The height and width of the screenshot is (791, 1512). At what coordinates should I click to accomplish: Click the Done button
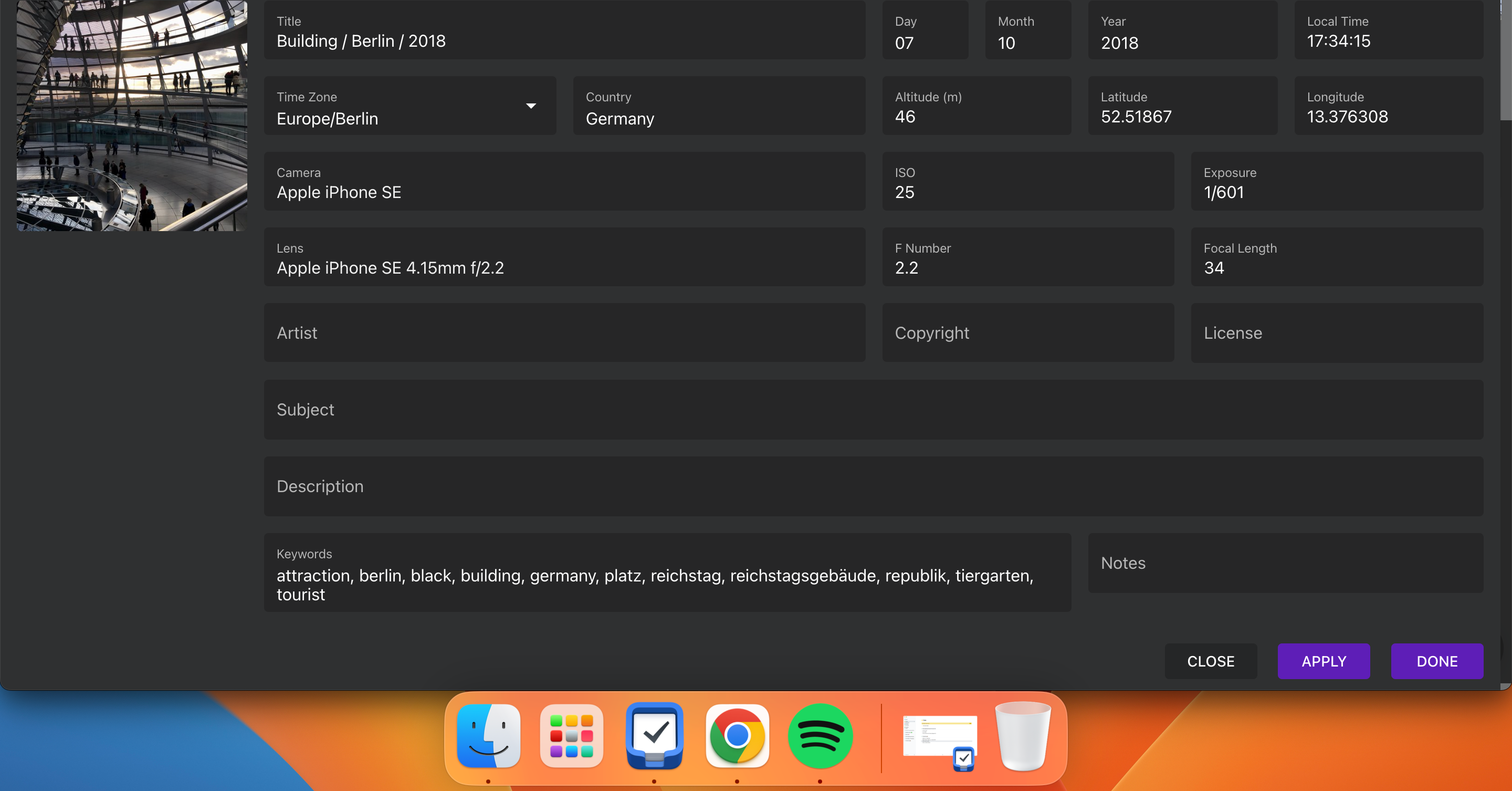pos(1436,661)
